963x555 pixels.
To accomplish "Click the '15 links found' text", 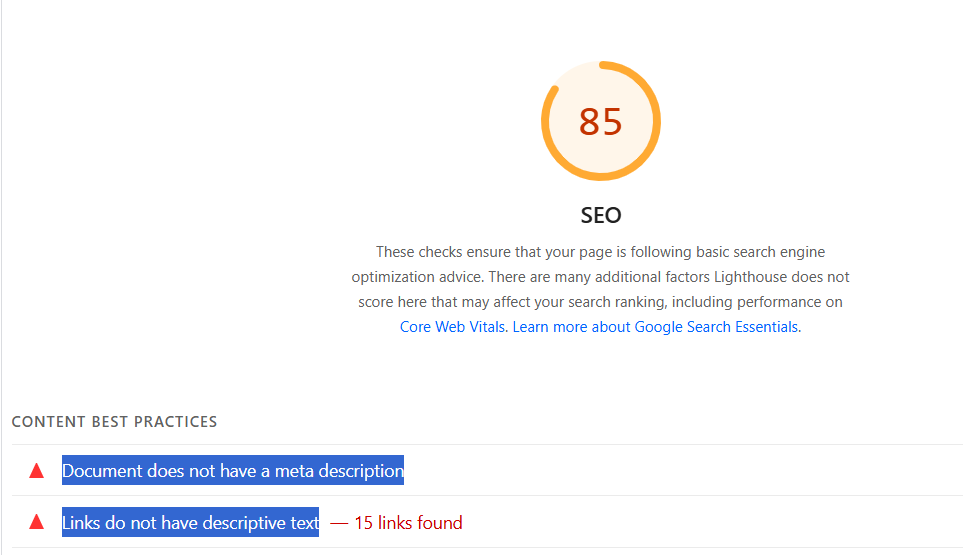I will tap(408, 522).
